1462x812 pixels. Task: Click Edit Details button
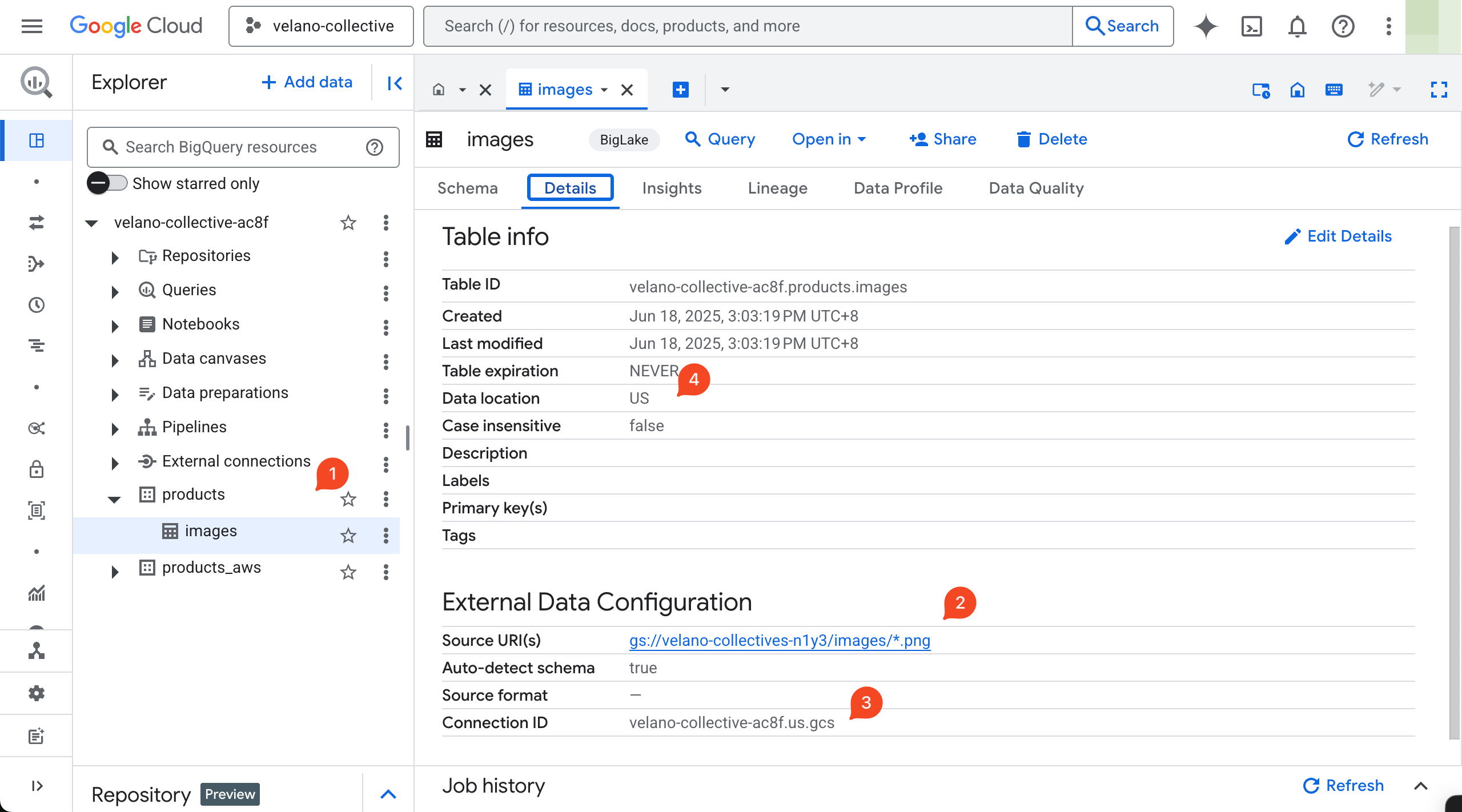(1338, 236)
